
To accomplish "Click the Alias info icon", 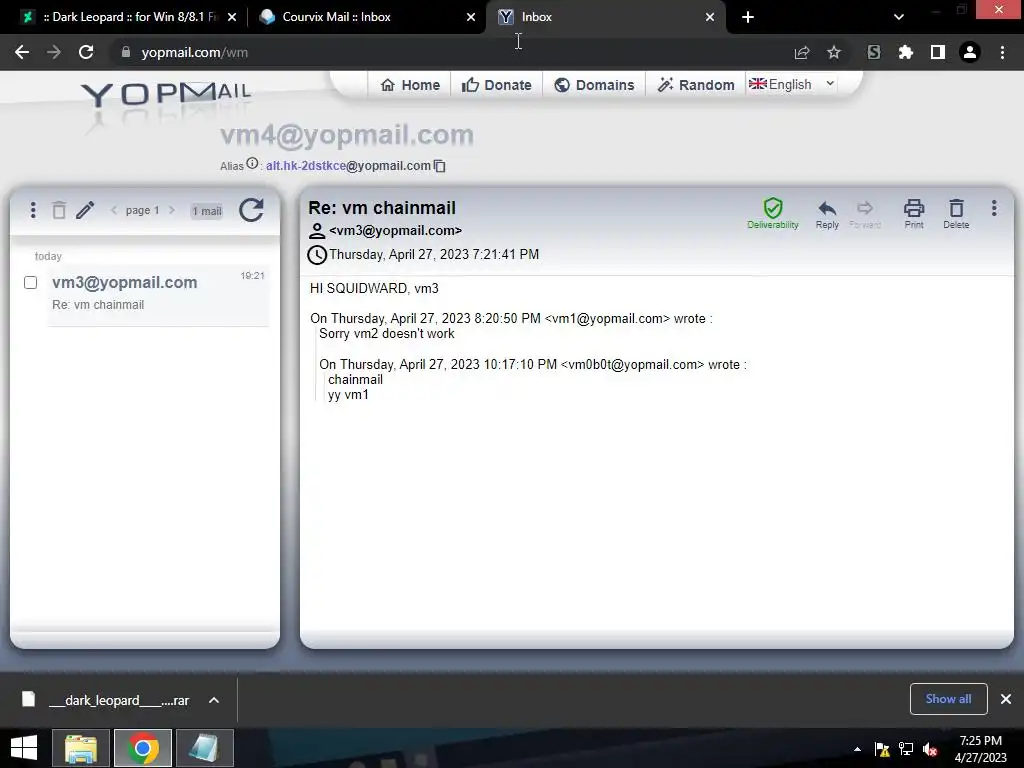I will coord(252,163).
